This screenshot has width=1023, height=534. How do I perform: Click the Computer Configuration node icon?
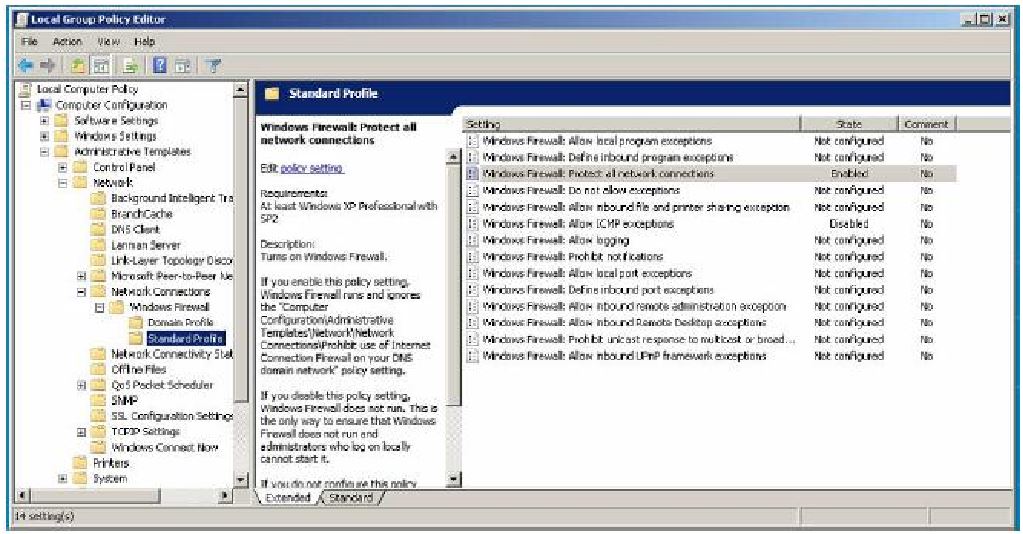tap(44, 105)
